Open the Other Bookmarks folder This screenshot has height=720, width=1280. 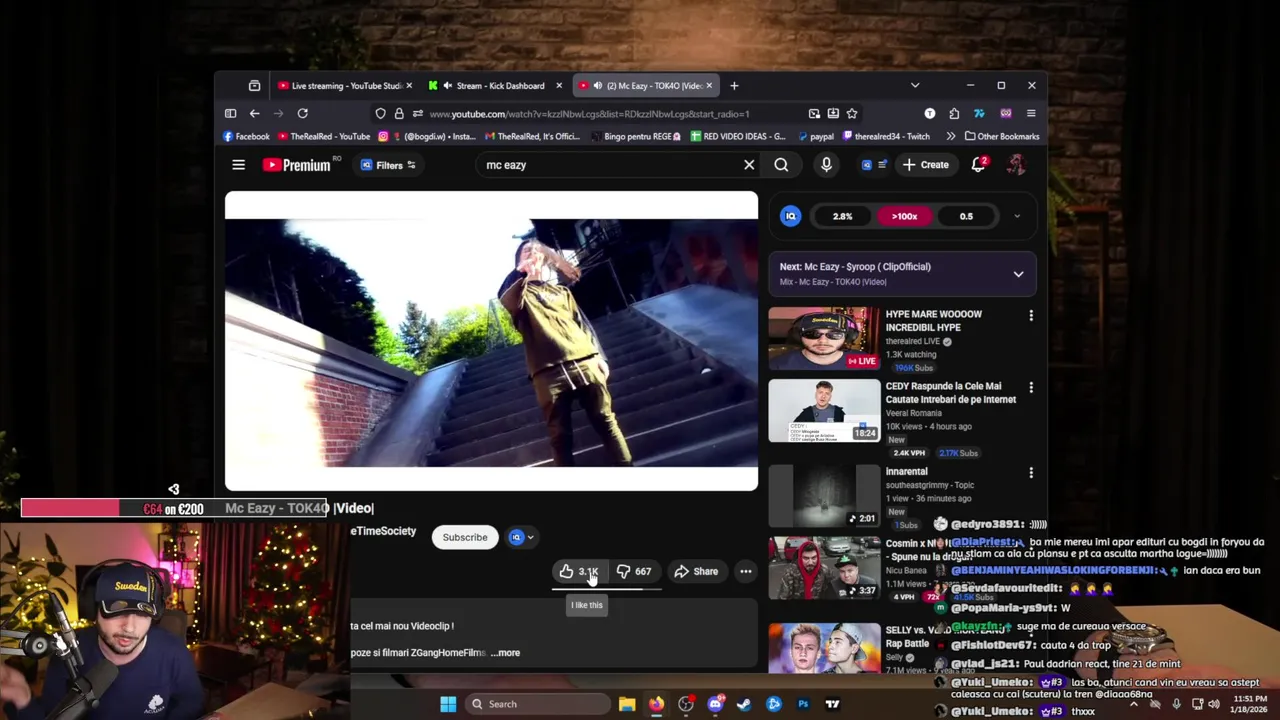point(1002,136)
